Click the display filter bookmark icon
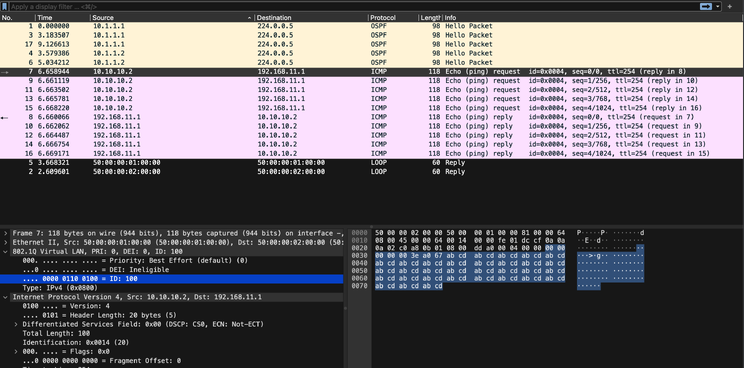Screen dimensions: 744x368 5,7
